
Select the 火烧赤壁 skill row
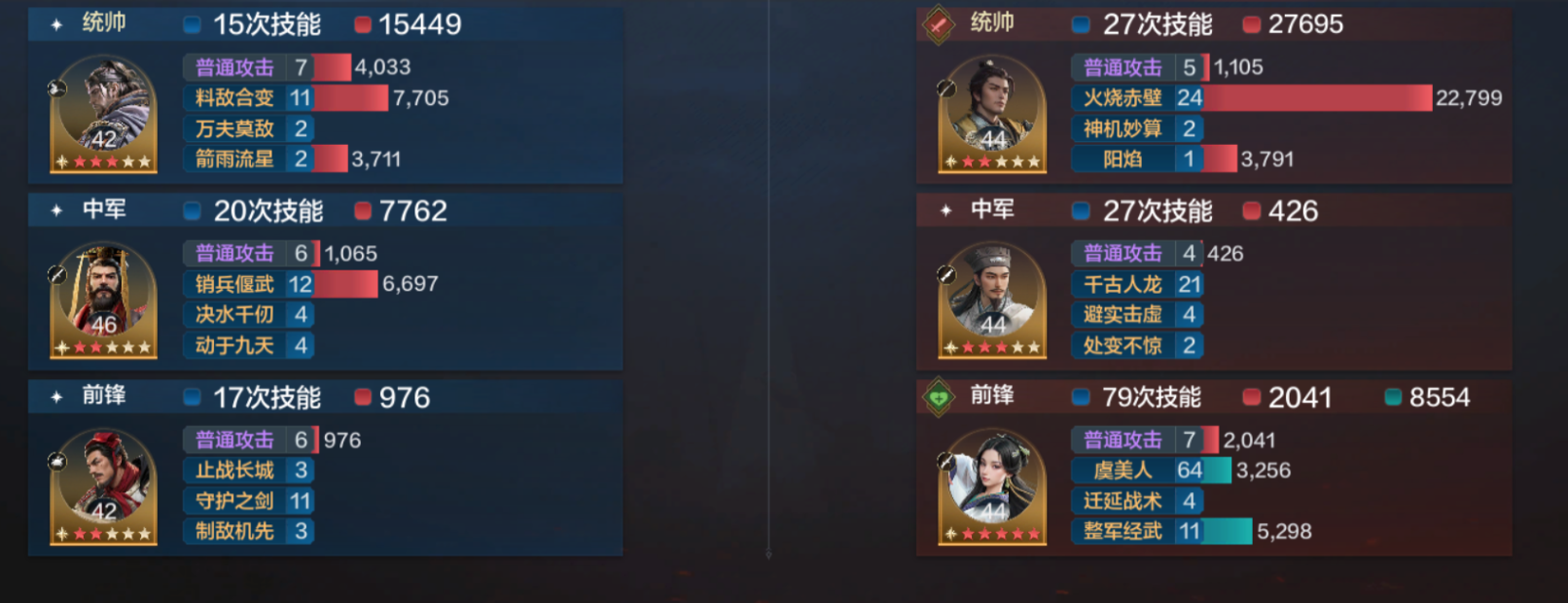pos(1287,97)
